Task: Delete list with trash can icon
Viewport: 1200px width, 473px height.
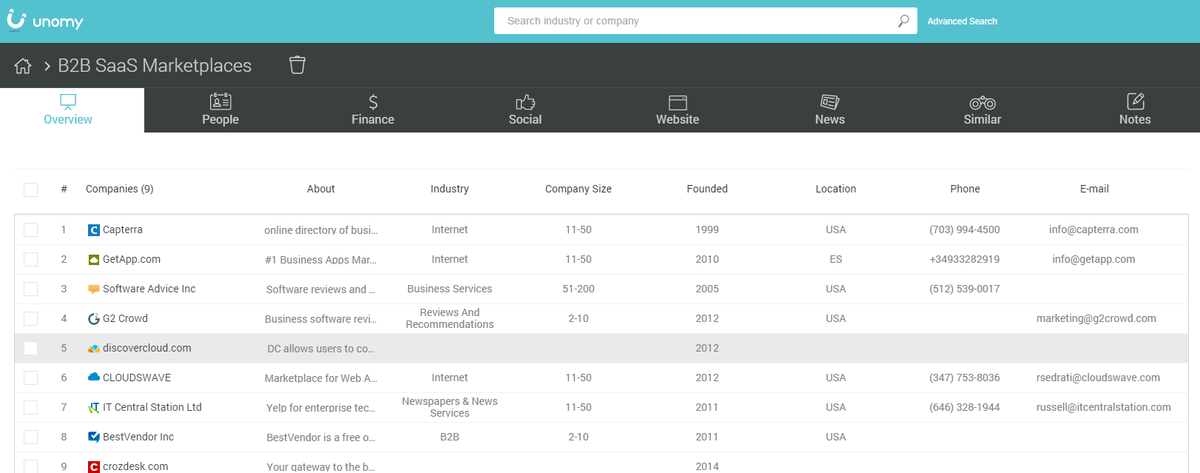Action: pos(297,65)
